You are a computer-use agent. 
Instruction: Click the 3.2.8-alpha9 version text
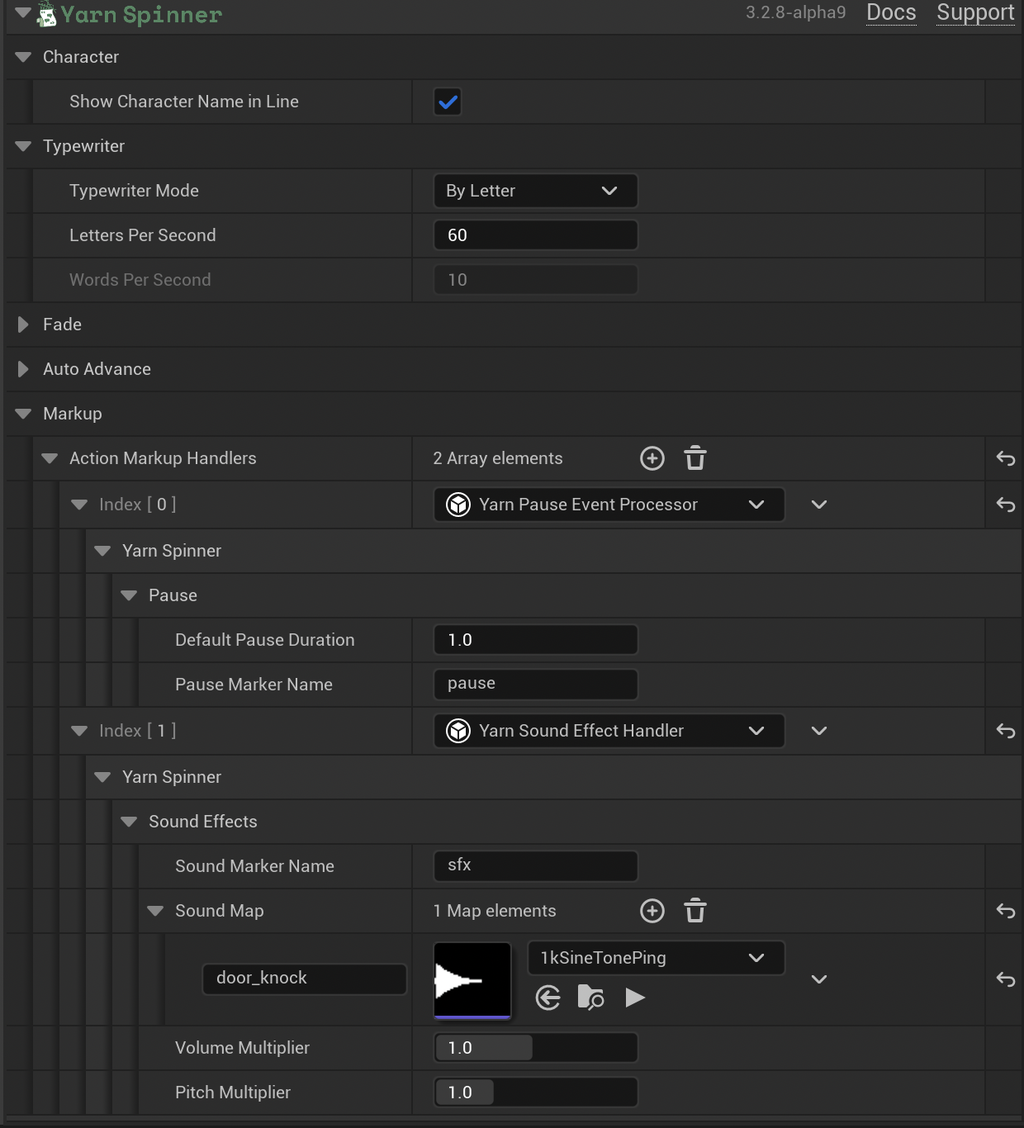pyautogui.click(x=795, y=13)
